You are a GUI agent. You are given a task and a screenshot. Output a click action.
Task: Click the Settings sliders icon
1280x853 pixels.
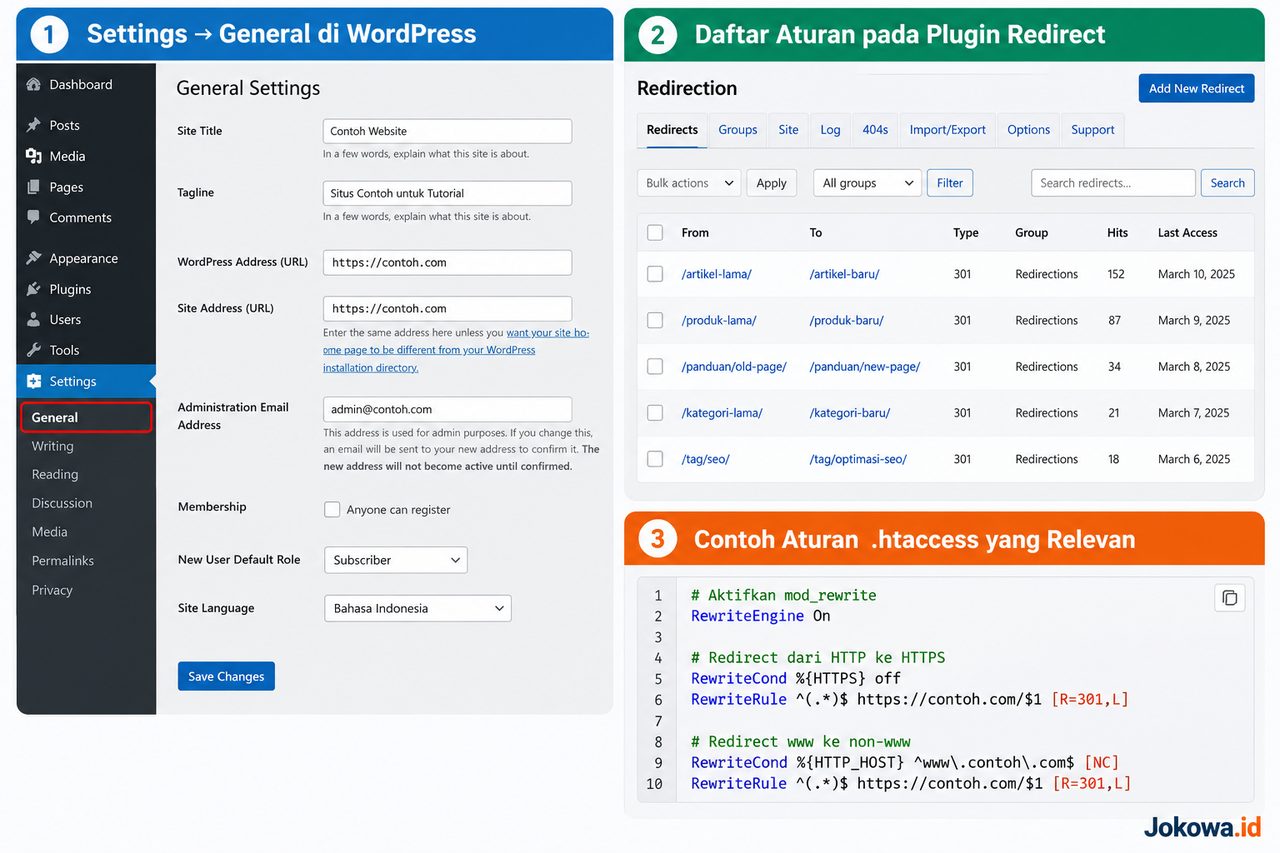pos(34,381)
